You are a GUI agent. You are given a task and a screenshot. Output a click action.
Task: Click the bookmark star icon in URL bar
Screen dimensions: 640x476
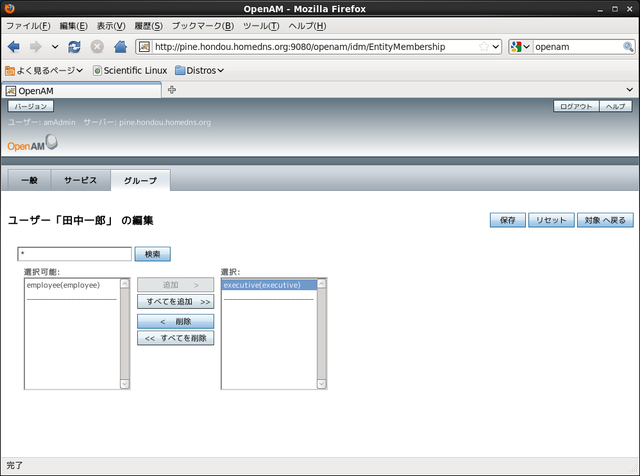click(485, 47)
